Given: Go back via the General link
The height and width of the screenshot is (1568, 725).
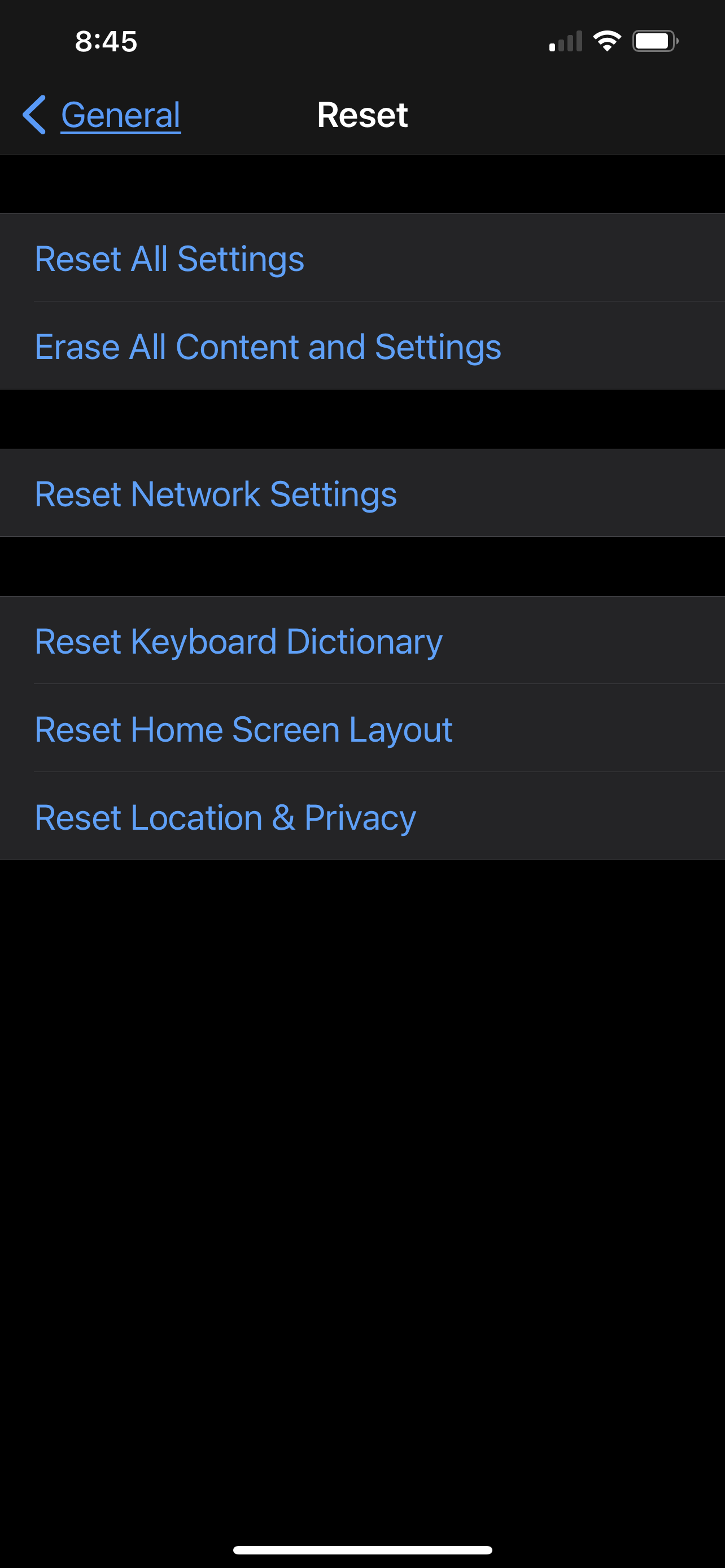Looking at the screenshot, I should (120, 115).
